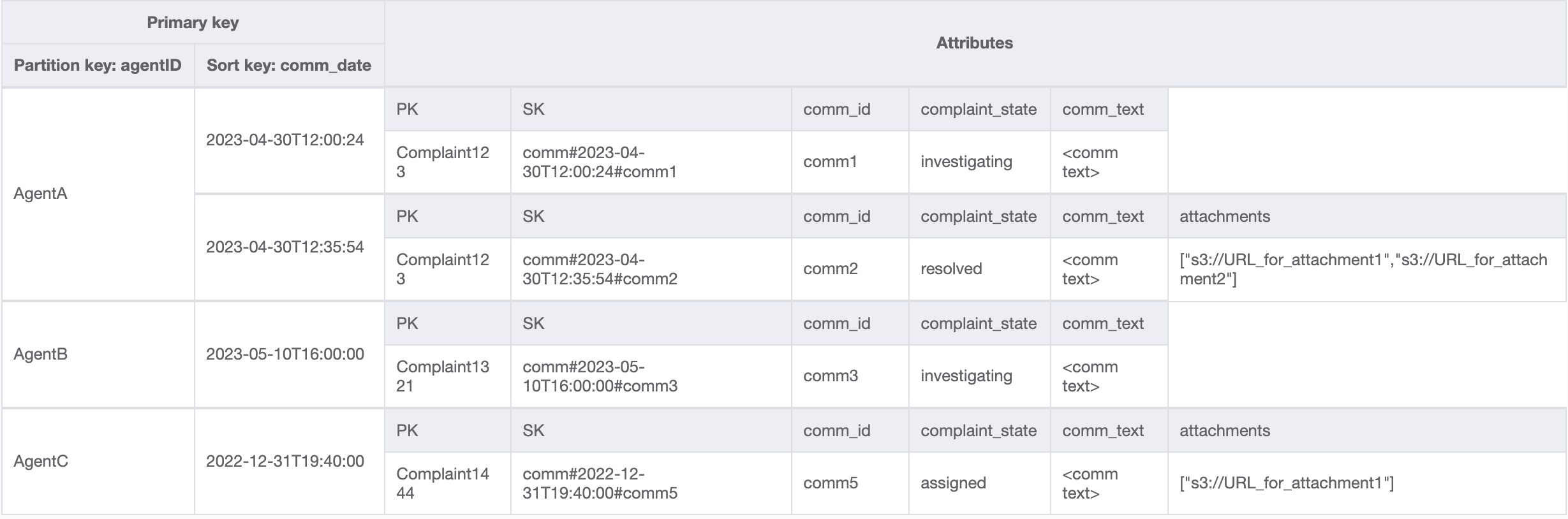Click the comm#2023-05-10T16:00:00#comm3 SK value
Viewport: 1568px width, 519px height.
click(600, 376)
